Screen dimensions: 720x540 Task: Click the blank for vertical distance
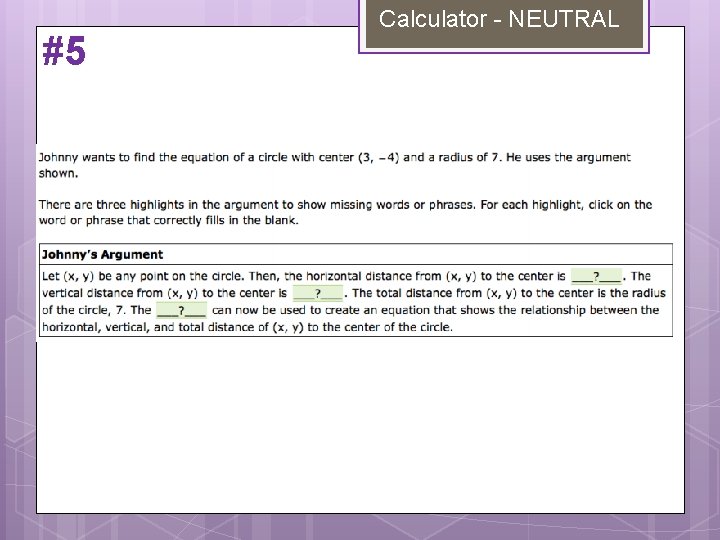click(318, 293)
